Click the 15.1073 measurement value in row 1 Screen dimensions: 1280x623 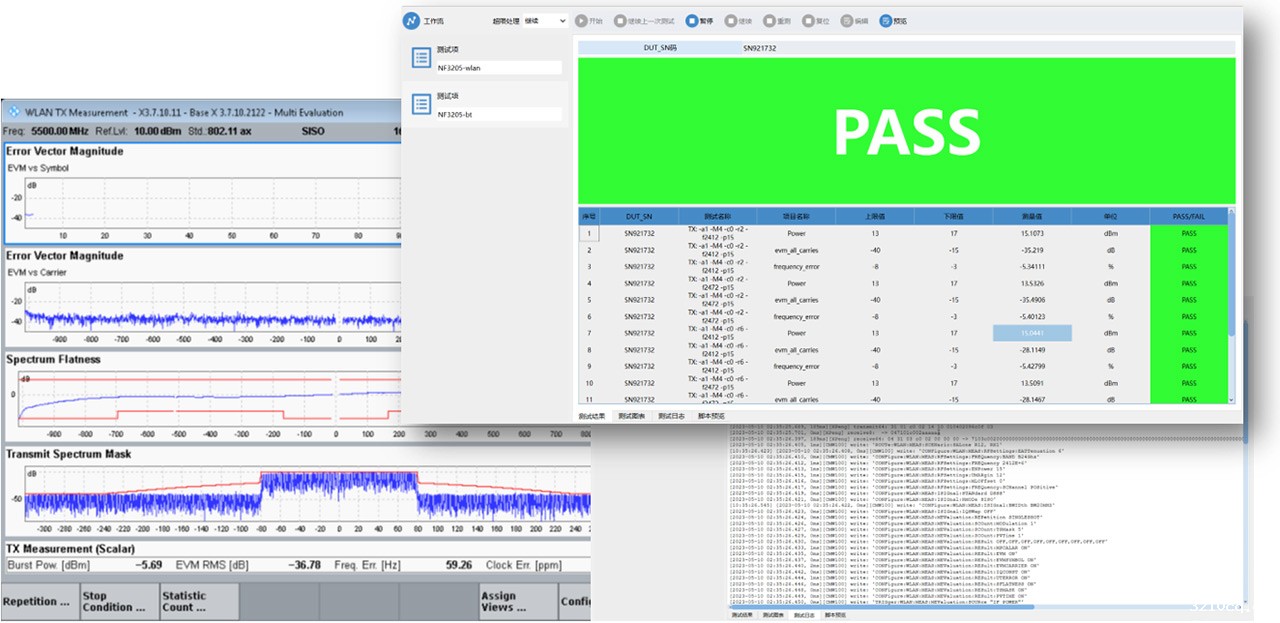pyautogui.click(x=1031, y=233)
